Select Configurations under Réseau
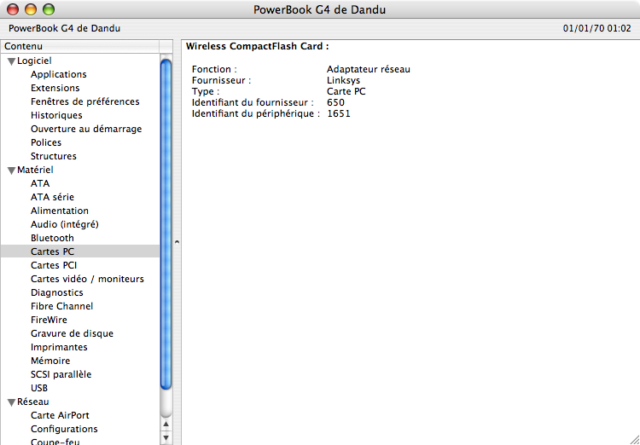This screenshot has width=640, height=445. pyautogui.click(x=64, y=429)
